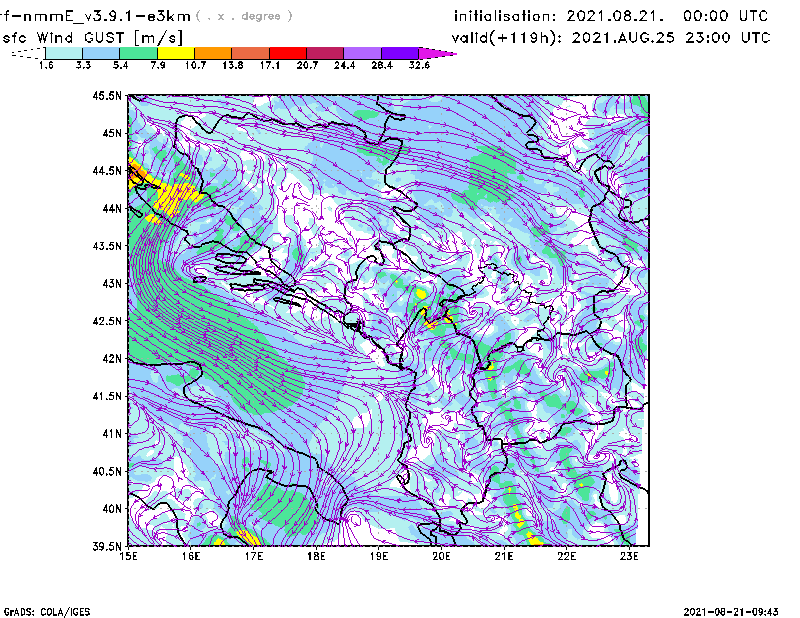Click the 45.5N latitude axis label

click(x=107, y=96)
